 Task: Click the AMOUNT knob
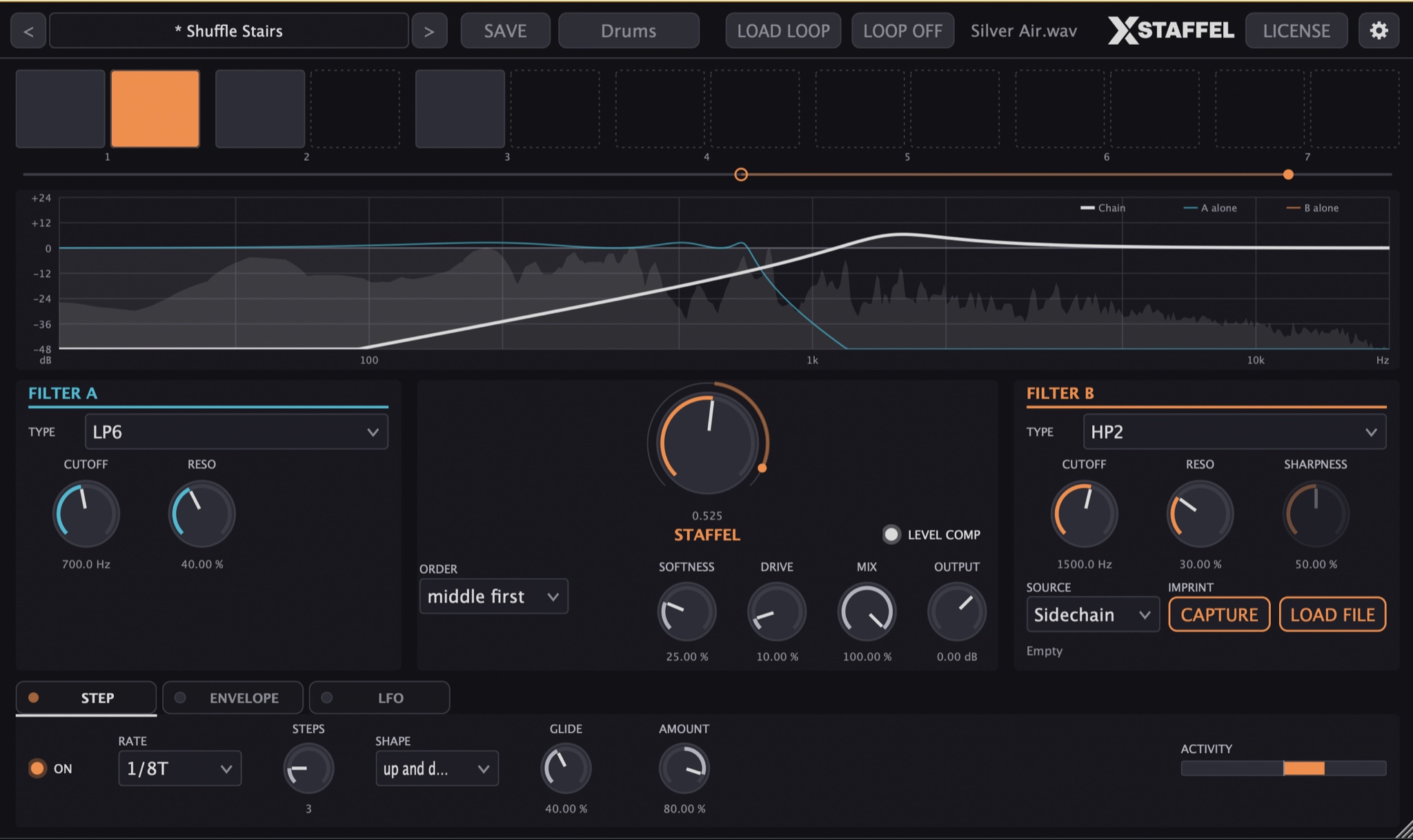(684, 768)
